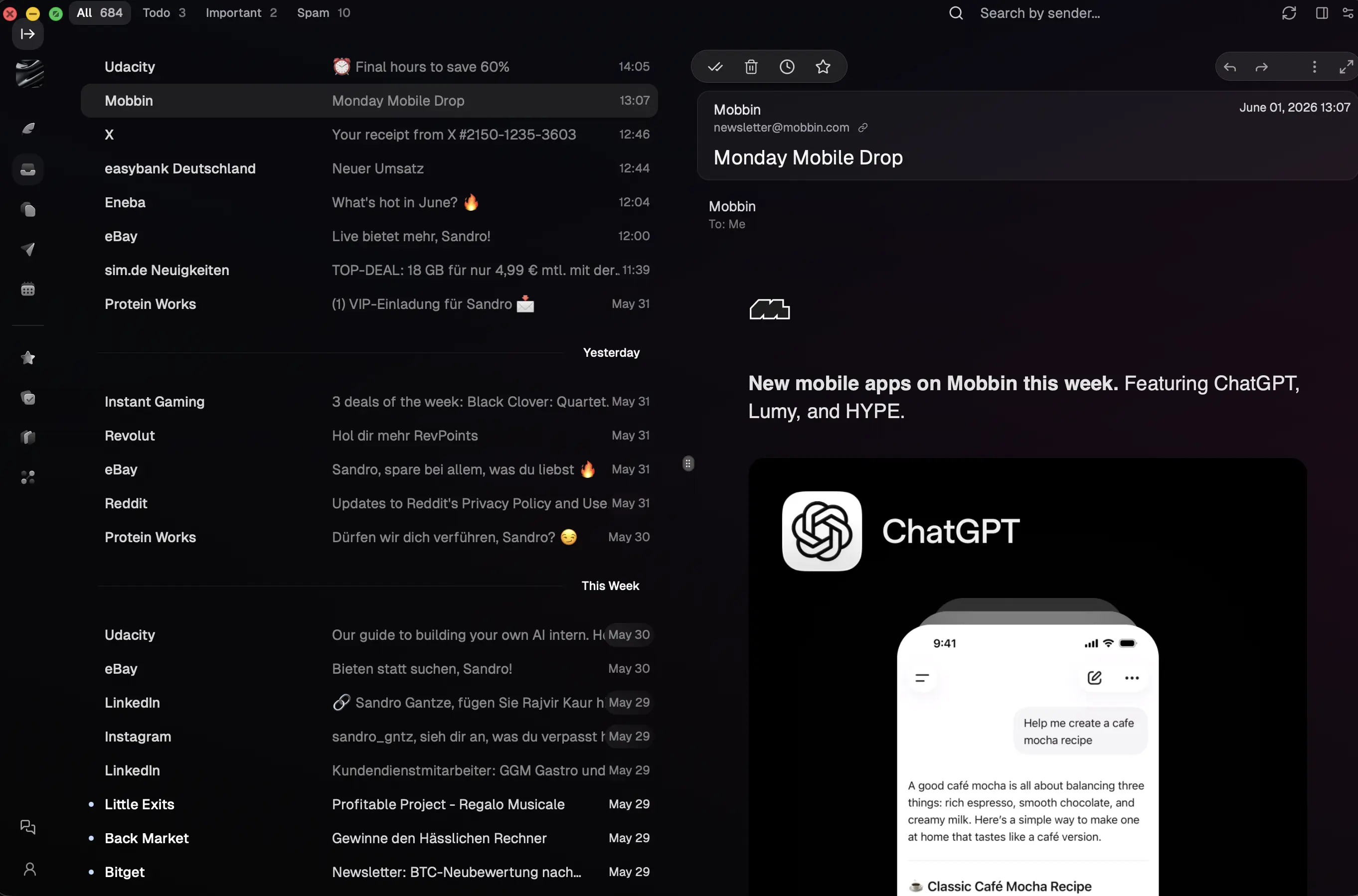Show starred mails via sidebar star icon
The image size is (1358, 896).
28,358
